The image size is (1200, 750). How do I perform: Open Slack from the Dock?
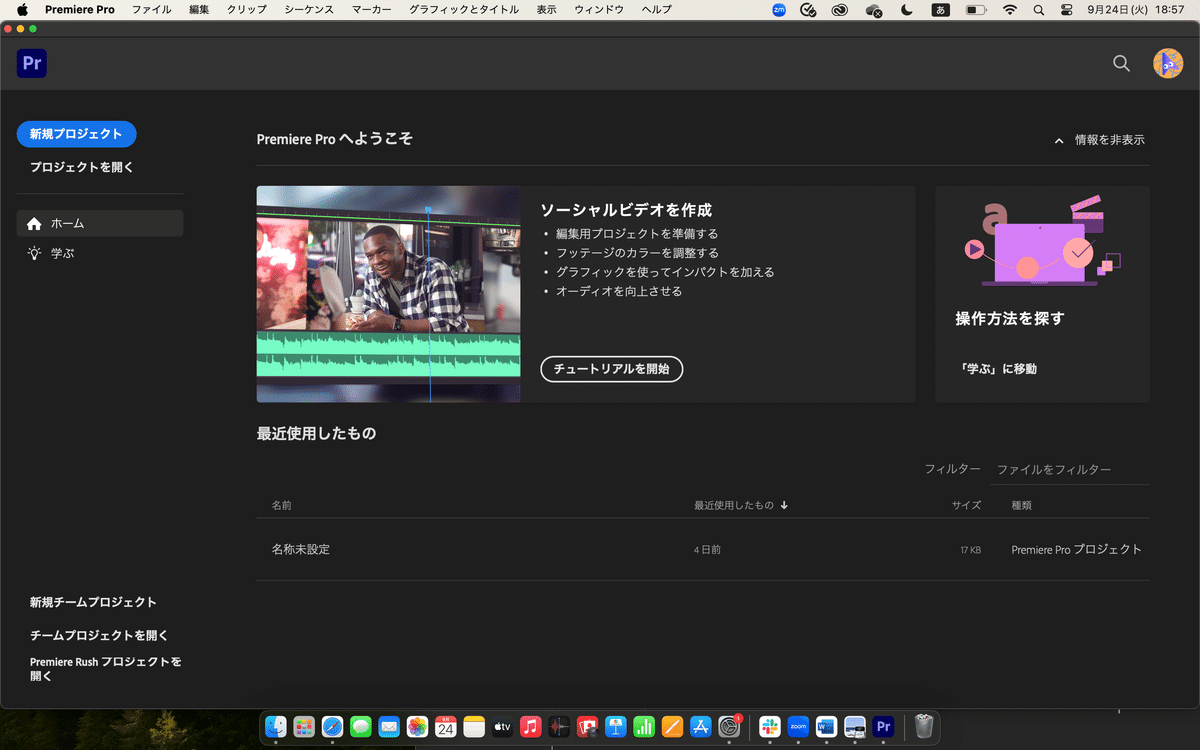770,727
